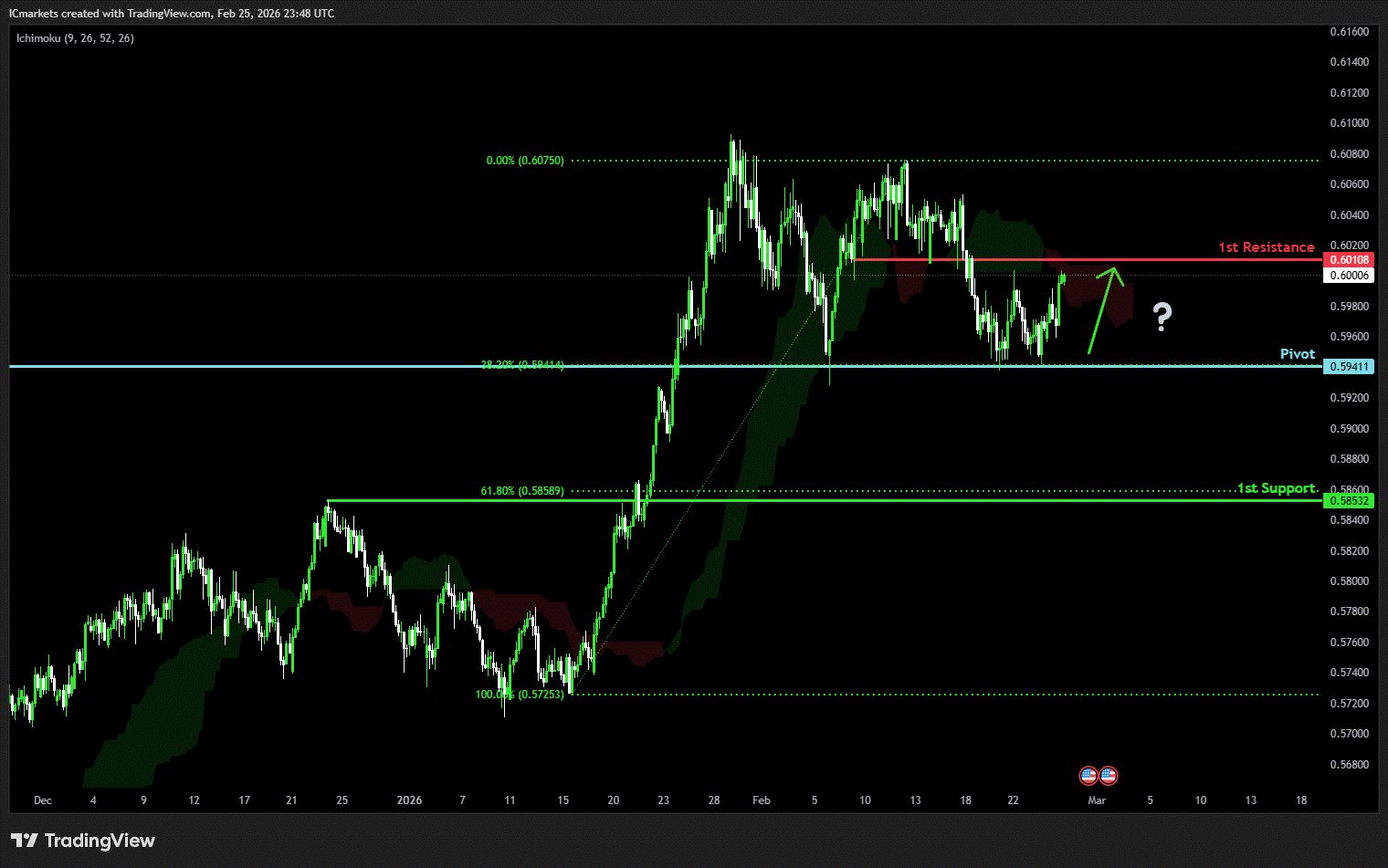Click the 0.61600 value on price scale

[x=1349, y=32]
